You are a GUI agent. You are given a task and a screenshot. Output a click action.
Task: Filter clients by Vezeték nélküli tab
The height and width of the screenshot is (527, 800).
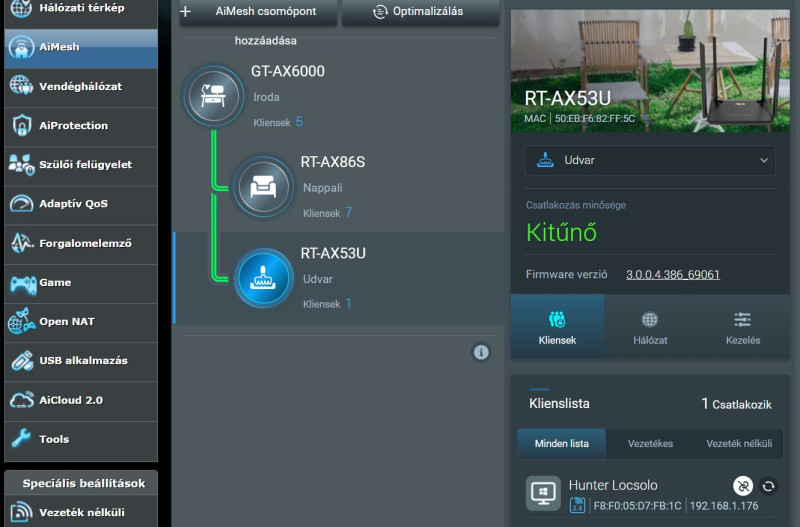click(739, 443)
